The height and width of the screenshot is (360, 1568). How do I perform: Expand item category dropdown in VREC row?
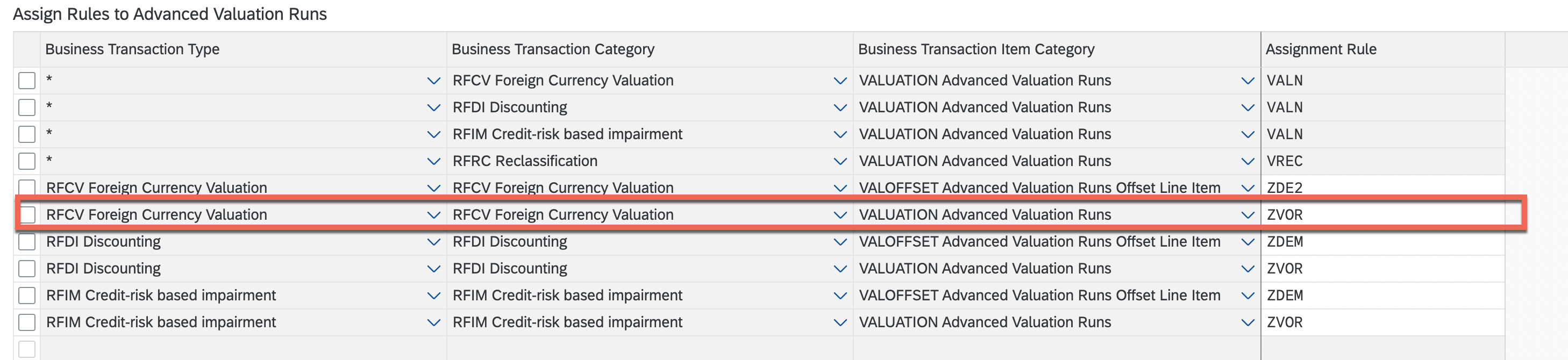pos(1247,161)
